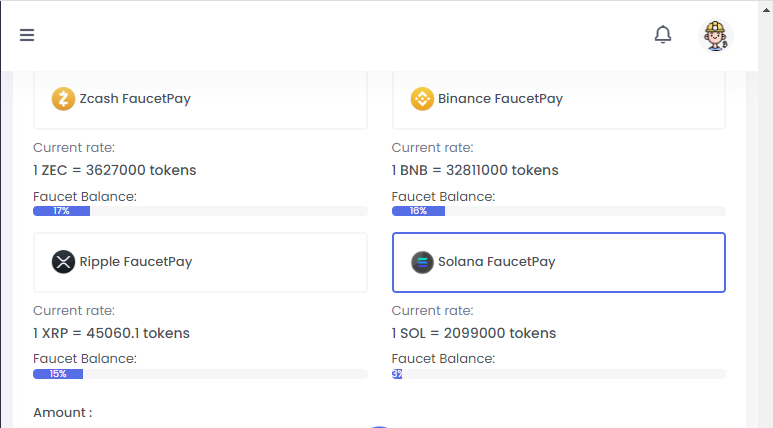The height and width of the screenshot is (428, 773).
Task: Select the Binance FaucetPay option
Action: 559,100
